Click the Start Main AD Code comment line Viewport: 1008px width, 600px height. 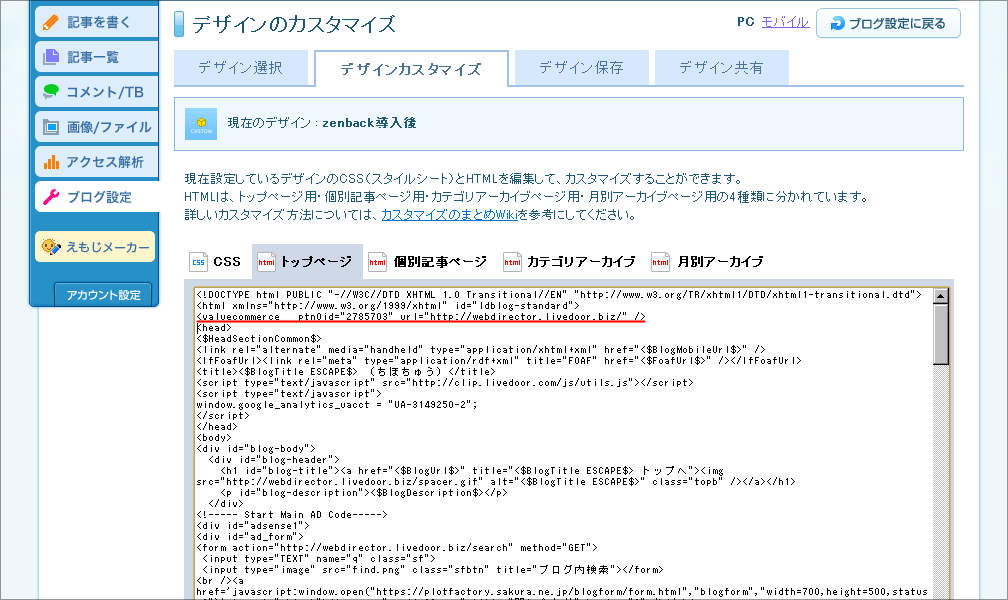[x=292, y=514]
